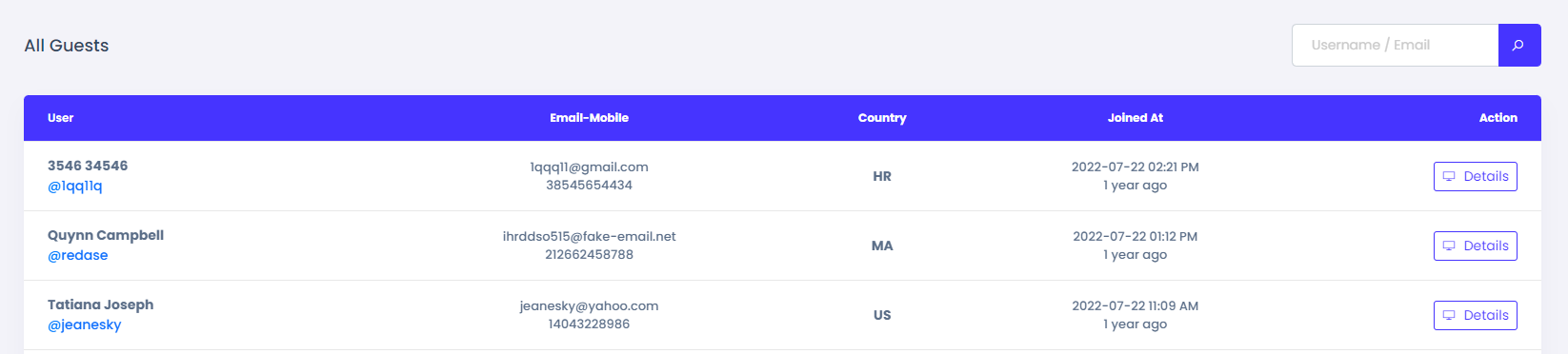Click the Email-Mobile column header
Screen dimensions: 1568x354
pos(589,118)
